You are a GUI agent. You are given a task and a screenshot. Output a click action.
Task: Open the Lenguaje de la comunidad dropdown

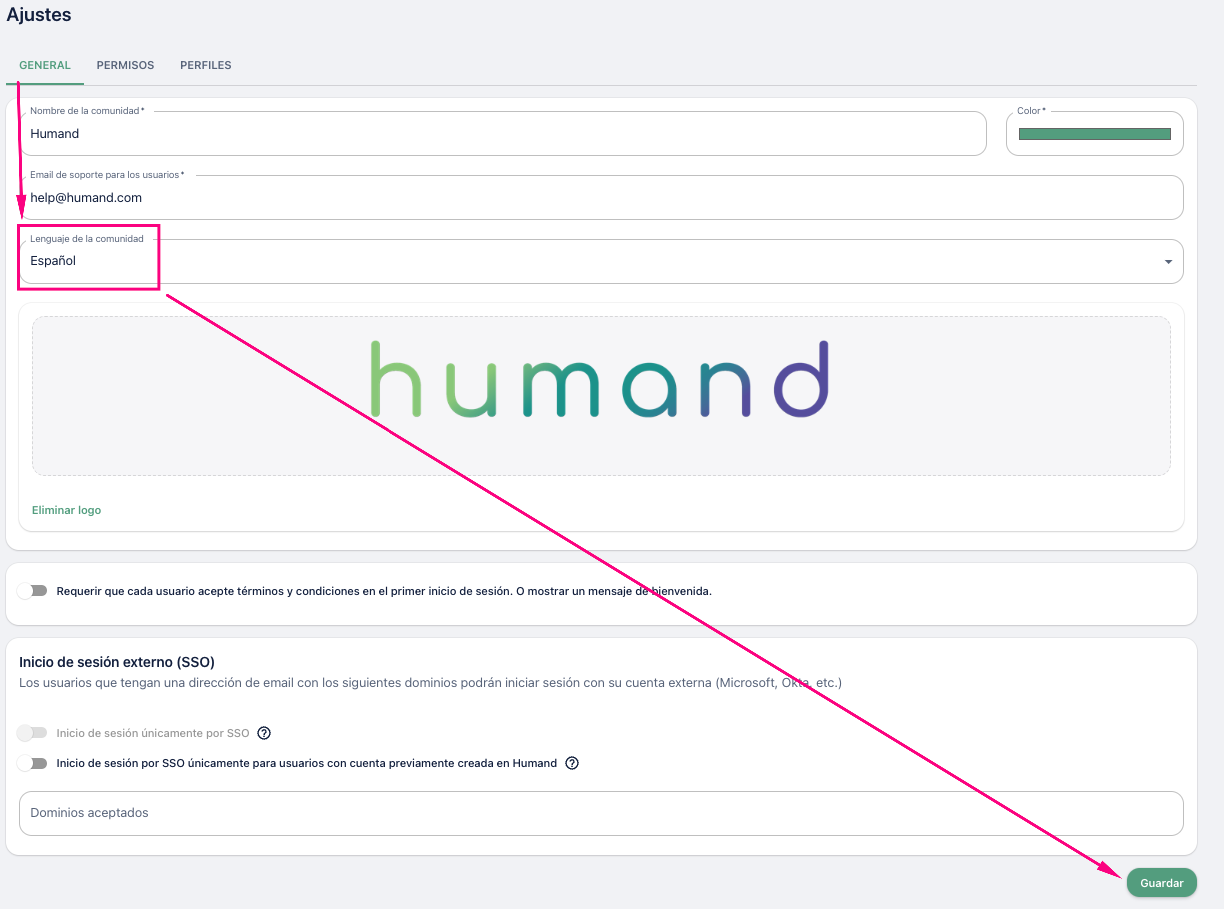click(x=601, y=261)
